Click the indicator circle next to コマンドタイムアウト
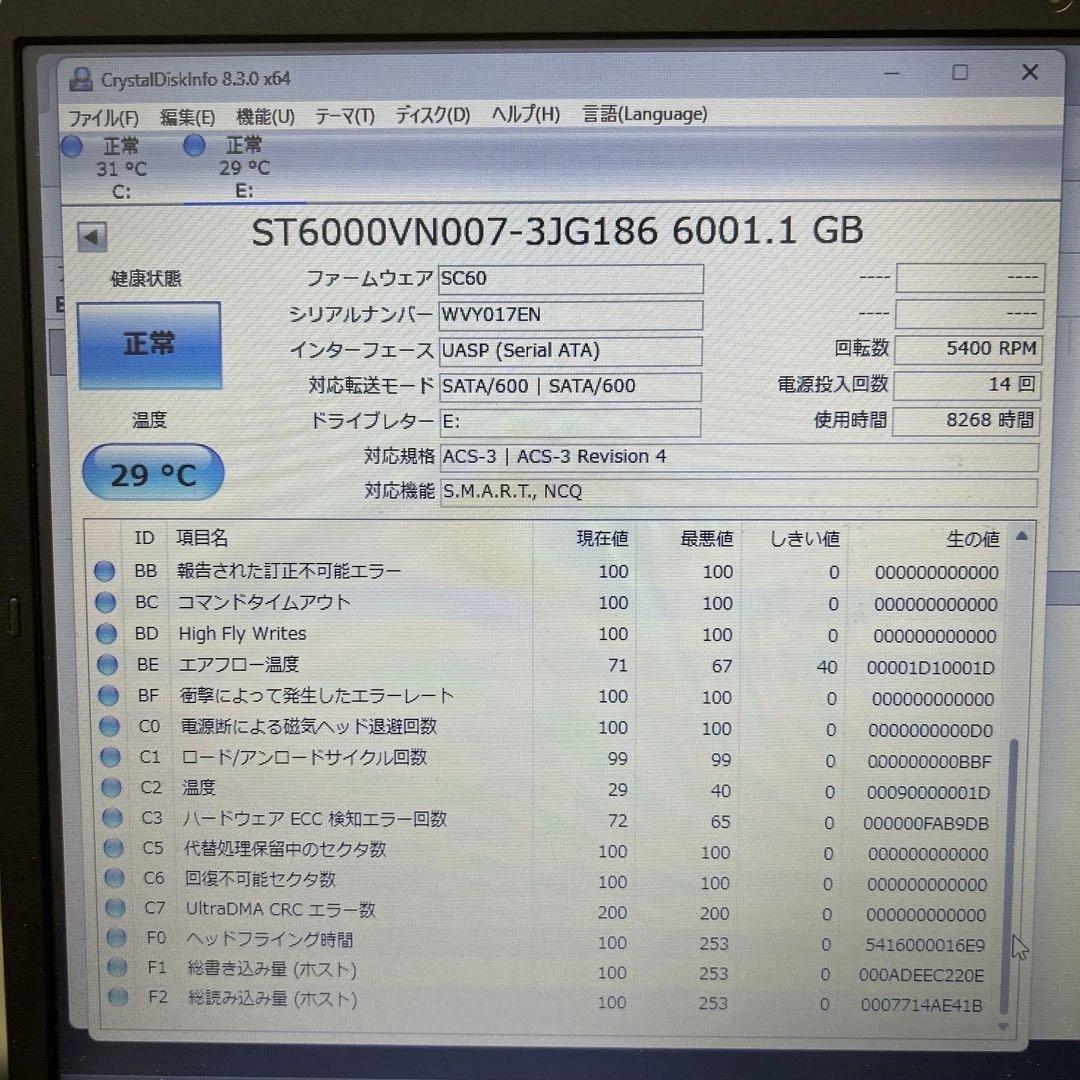 (x=105, y=602)
